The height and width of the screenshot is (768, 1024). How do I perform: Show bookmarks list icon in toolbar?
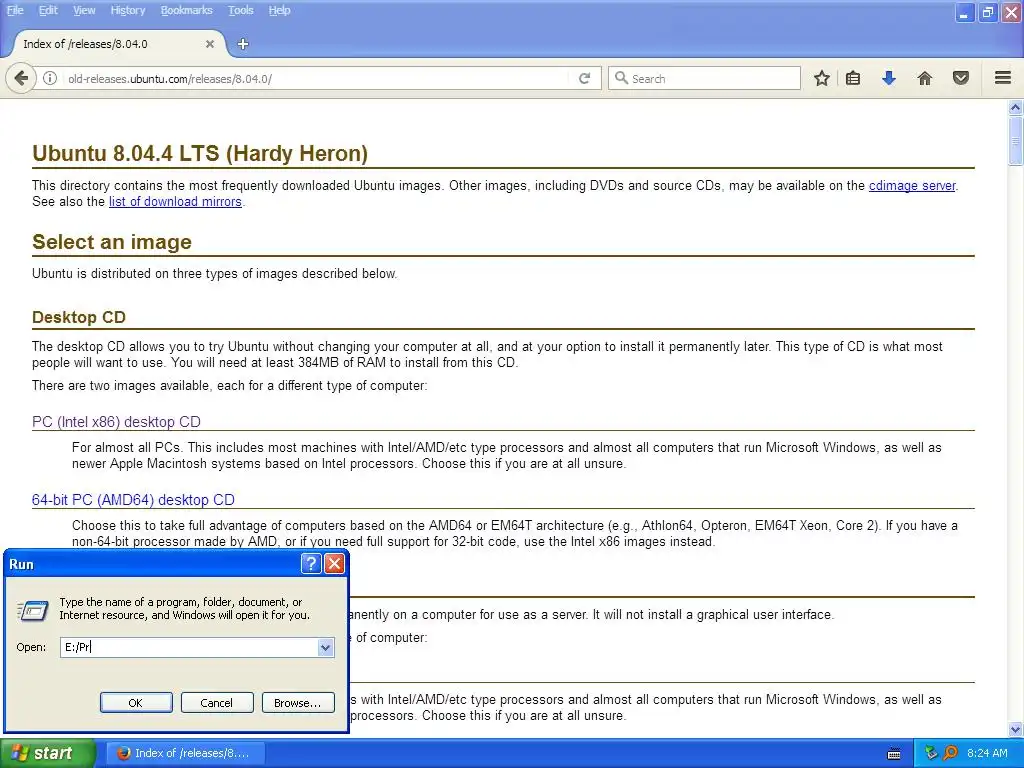[853, 78]
